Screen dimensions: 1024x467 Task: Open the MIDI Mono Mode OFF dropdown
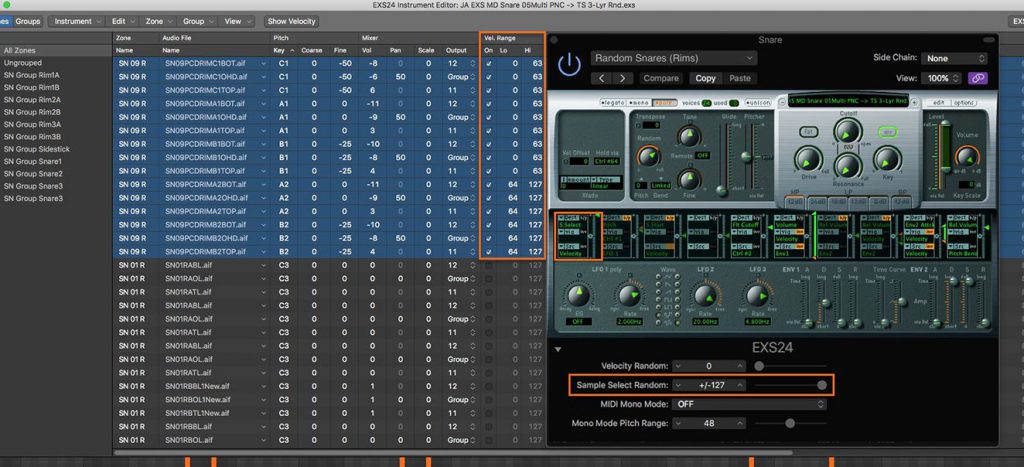coord(750,404)
